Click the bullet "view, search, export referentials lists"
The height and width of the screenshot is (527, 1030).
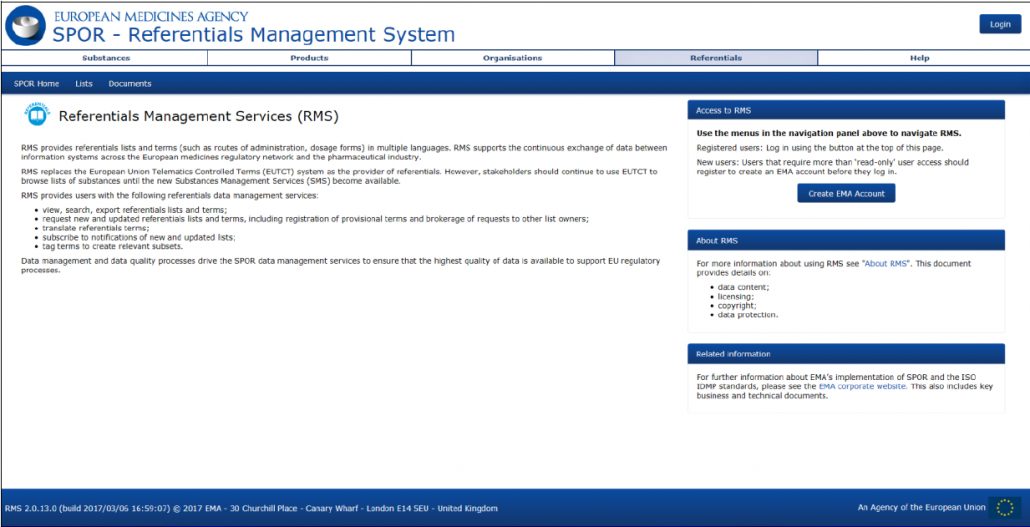pyautogui.click(x=135, y=210)
